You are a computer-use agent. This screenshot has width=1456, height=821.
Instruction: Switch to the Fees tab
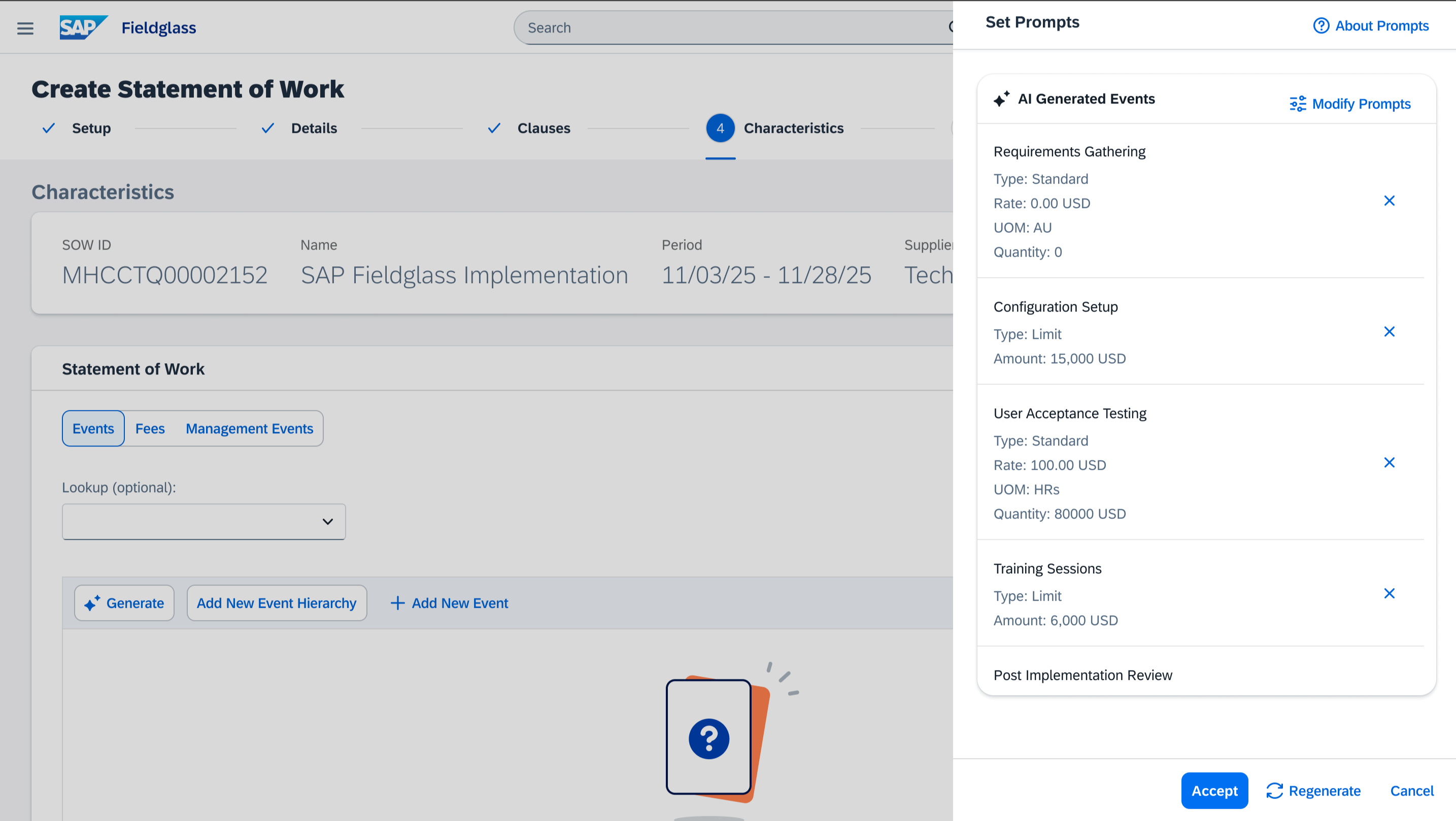[x=150, y=429]
